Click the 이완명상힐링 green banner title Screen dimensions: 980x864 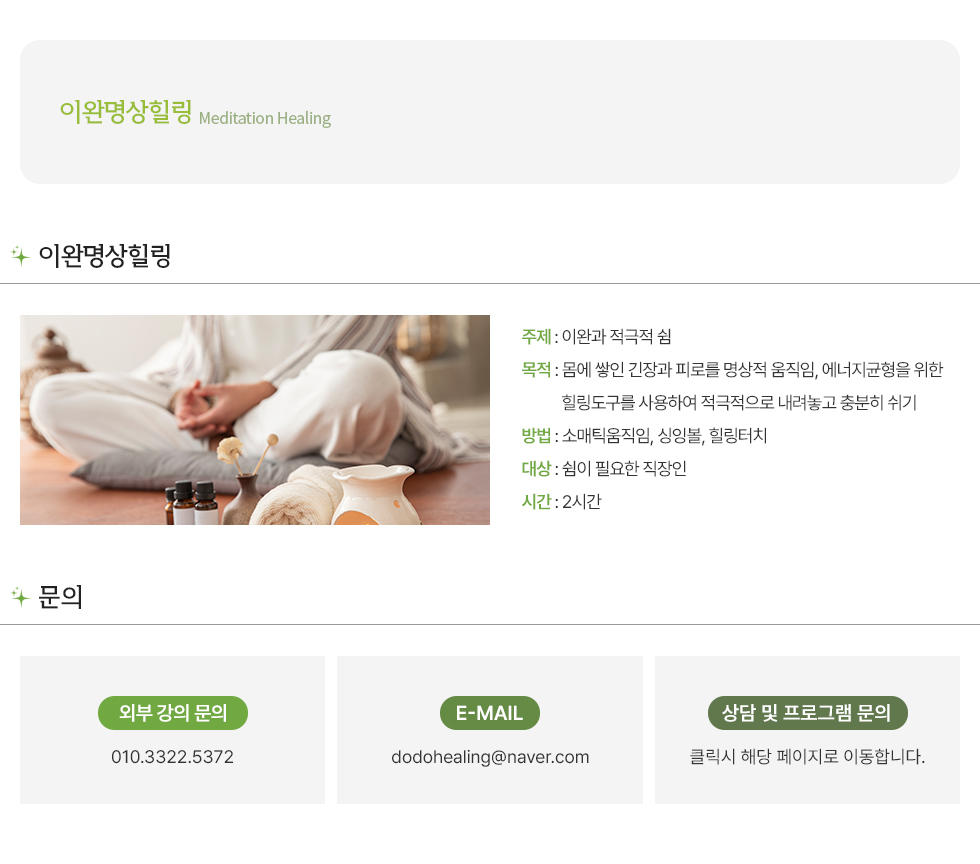[x=126, y=112]
